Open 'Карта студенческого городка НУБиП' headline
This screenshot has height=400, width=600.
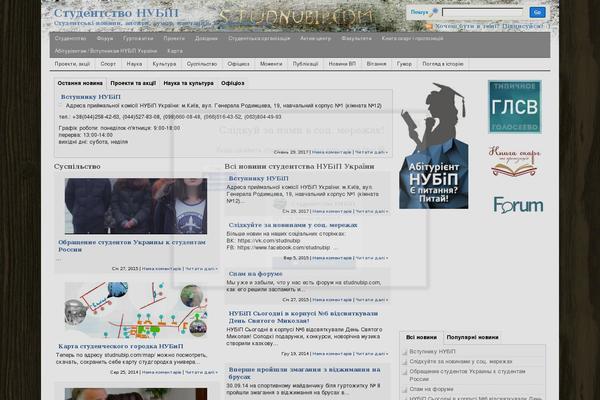click(121, 346)
